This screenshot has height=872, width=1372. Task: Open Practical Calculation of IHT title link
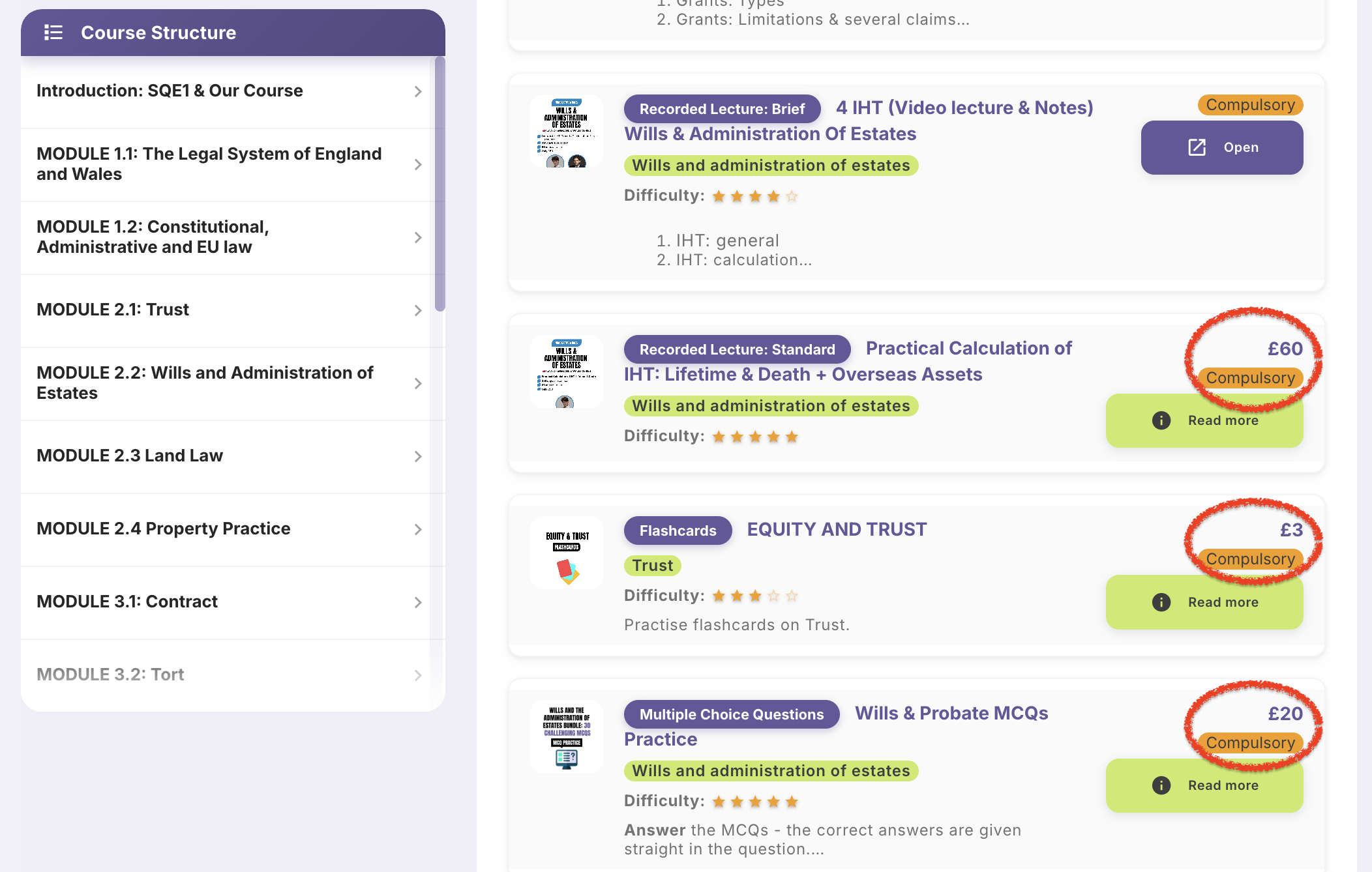click(968, 348)
